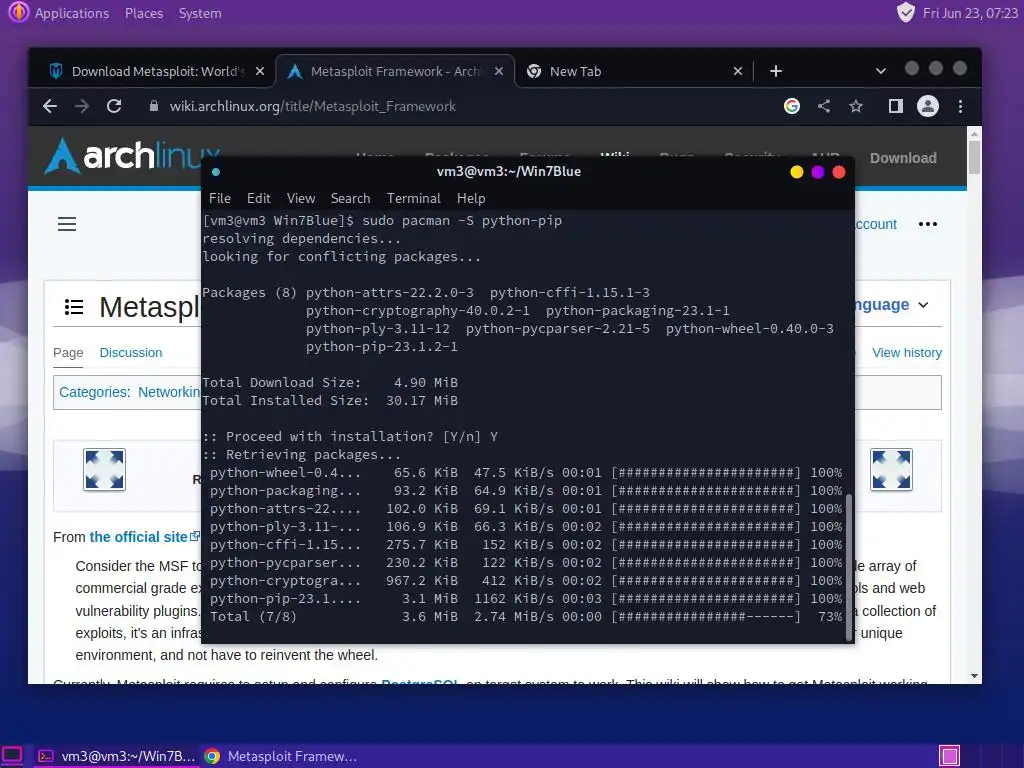Screen dimensions: 1024x768
Task: Click the browser back arrow
Action: tap(50, 106)
